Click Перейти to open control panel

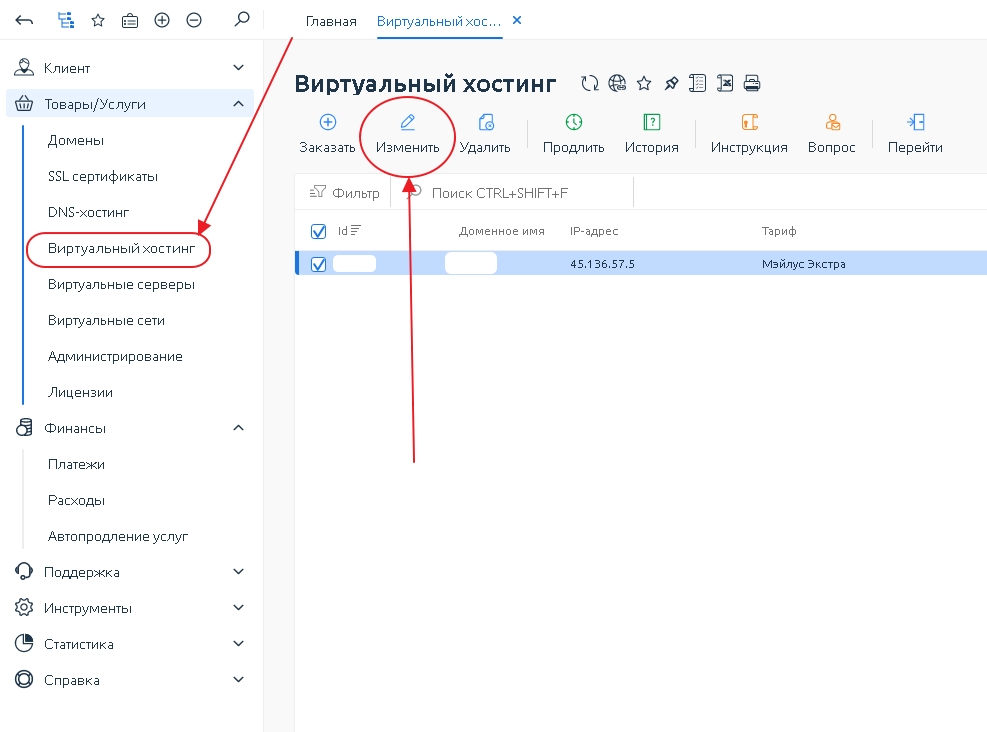(915, 134)
